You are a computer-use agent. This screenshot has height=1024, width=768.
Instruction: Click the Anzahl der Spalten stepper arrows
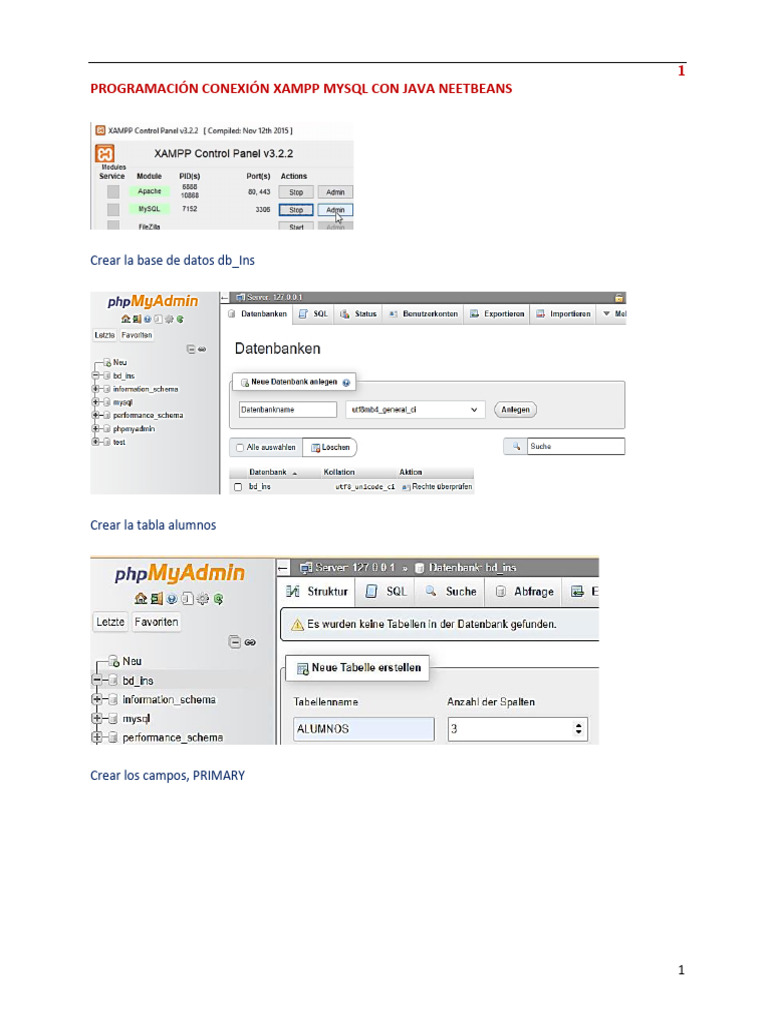[x=578, y=729]
